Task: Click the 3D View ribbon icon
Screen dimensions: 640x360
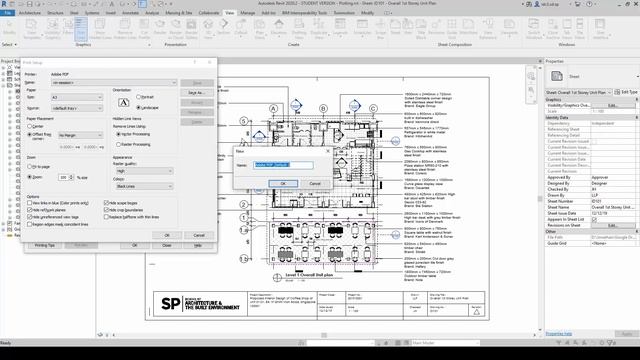Action: (208, 29)
